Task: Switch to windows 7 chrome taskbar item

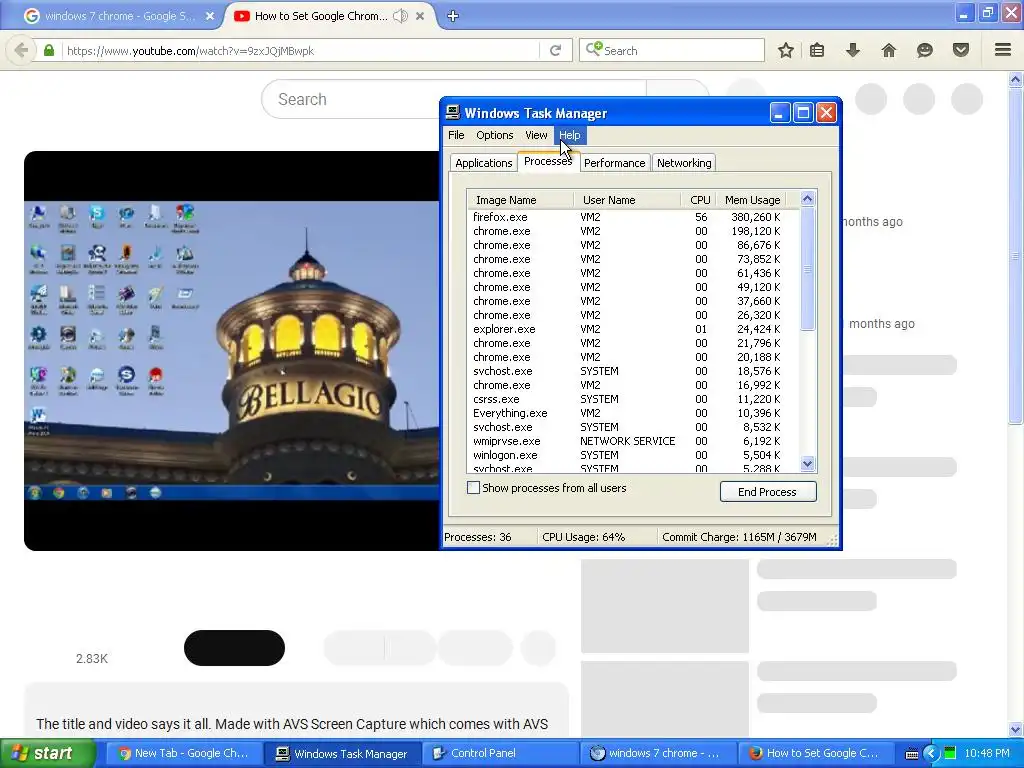Action: click(658, 753)
